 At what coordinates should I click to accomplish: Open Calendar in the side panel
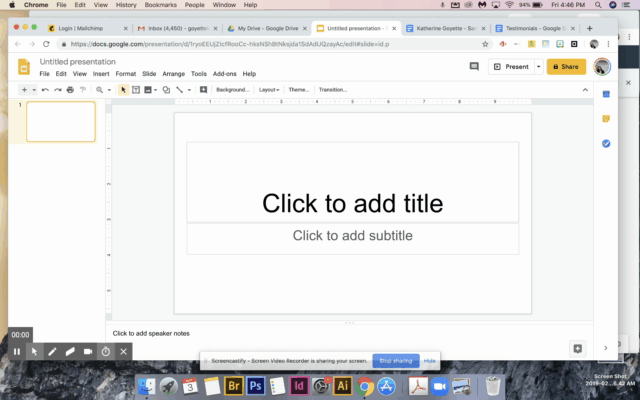[606, 94]
